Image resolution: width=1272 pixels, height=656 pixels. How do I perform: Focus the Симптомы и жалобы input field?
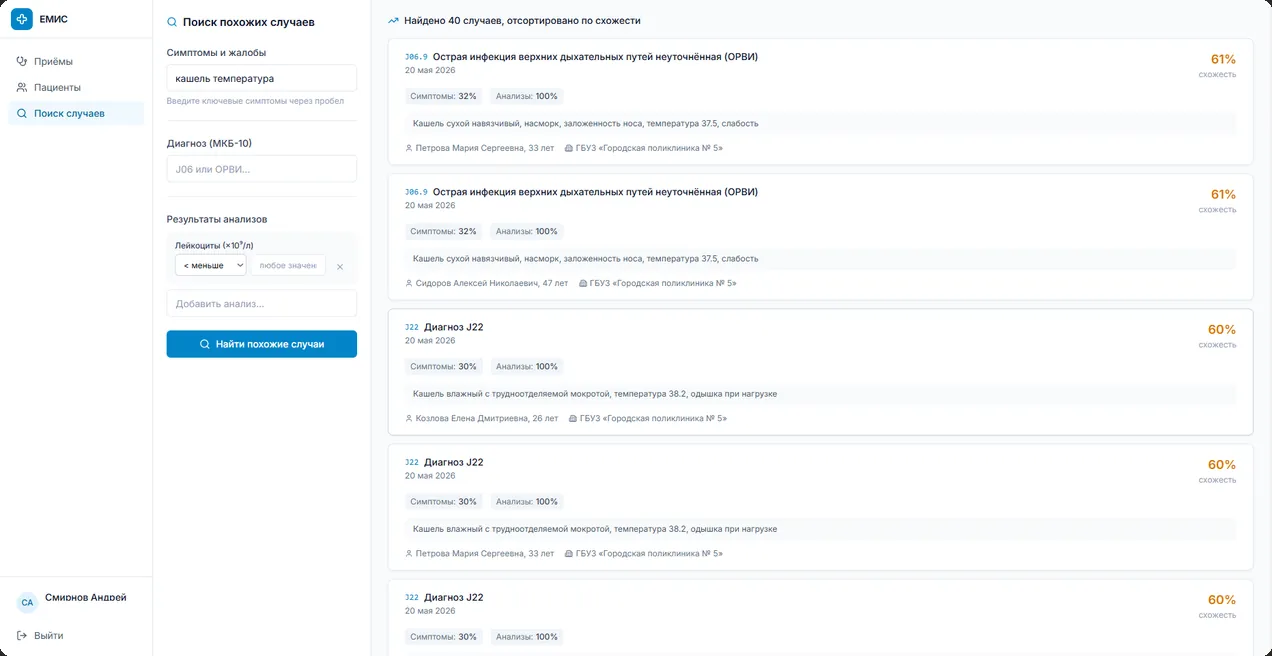click(x=261, y=78)
